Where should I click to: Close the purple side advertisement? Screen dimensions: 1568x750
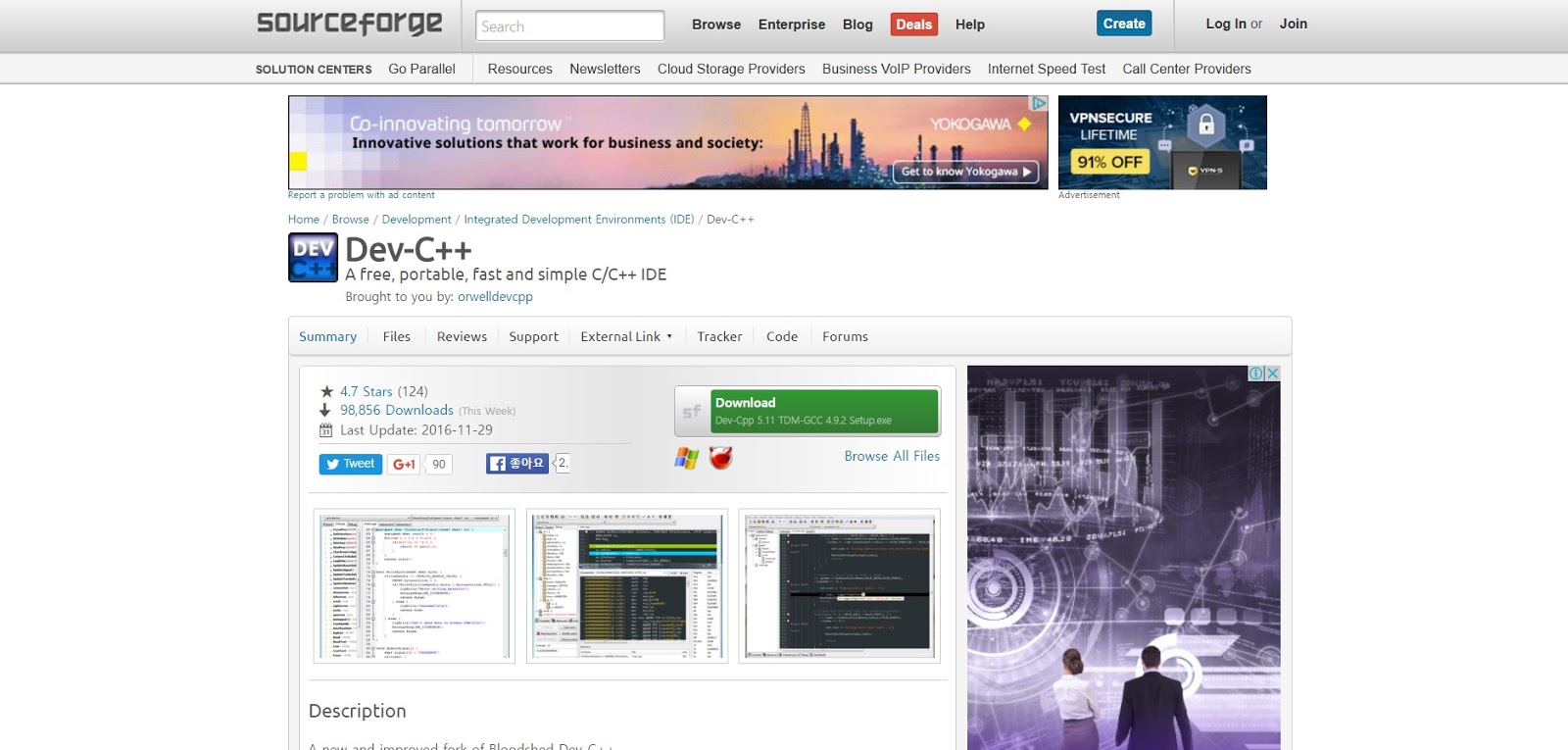coord(1272,374)
